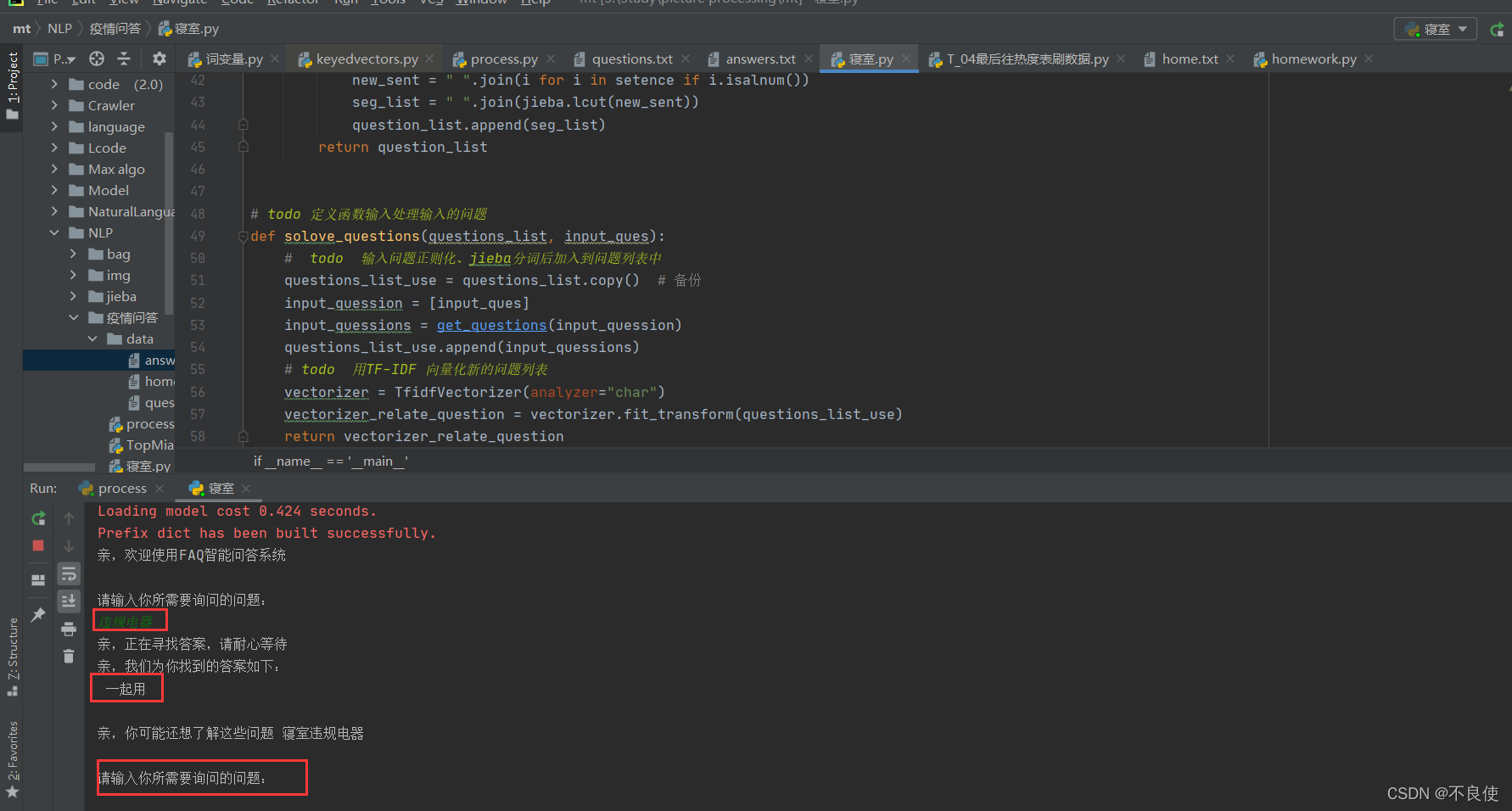Open TopMia file in project tree
This screenshot has width=1512, height=811.
click(141, 445)
